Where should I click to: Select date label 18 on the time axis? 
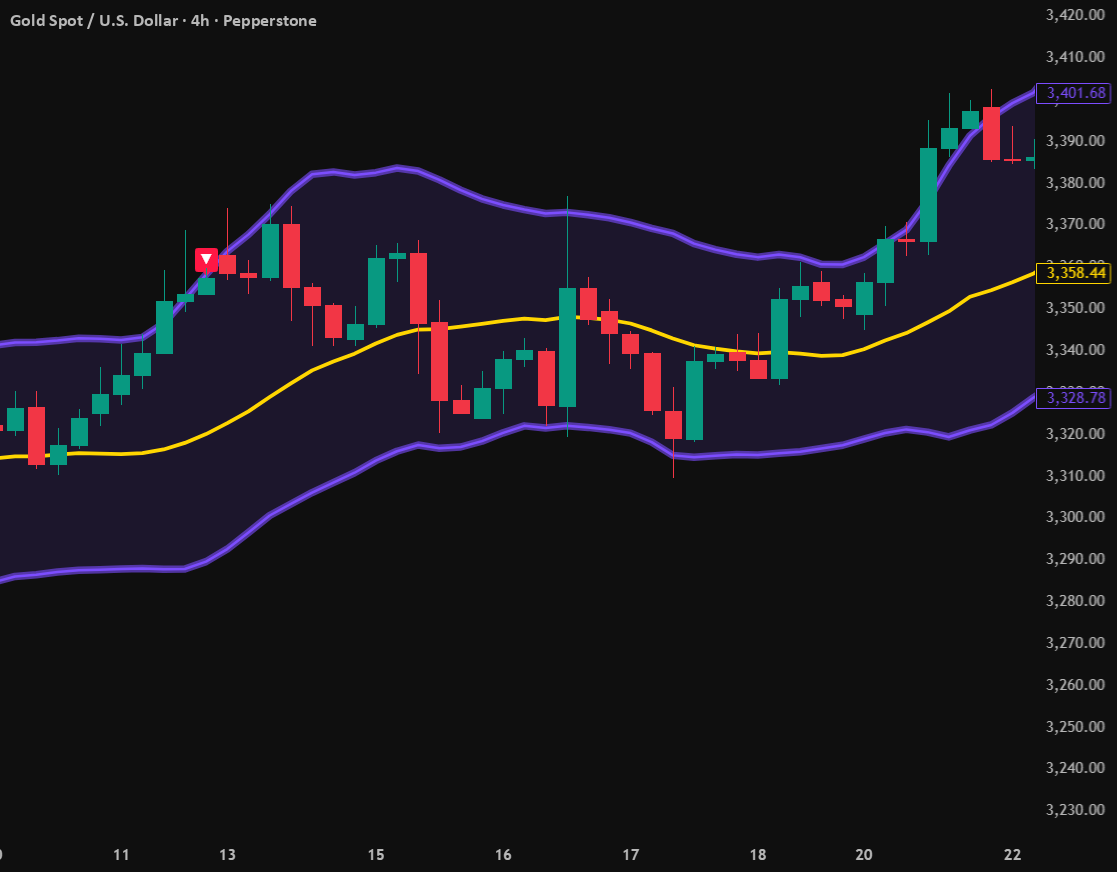(x=758, y=855)
